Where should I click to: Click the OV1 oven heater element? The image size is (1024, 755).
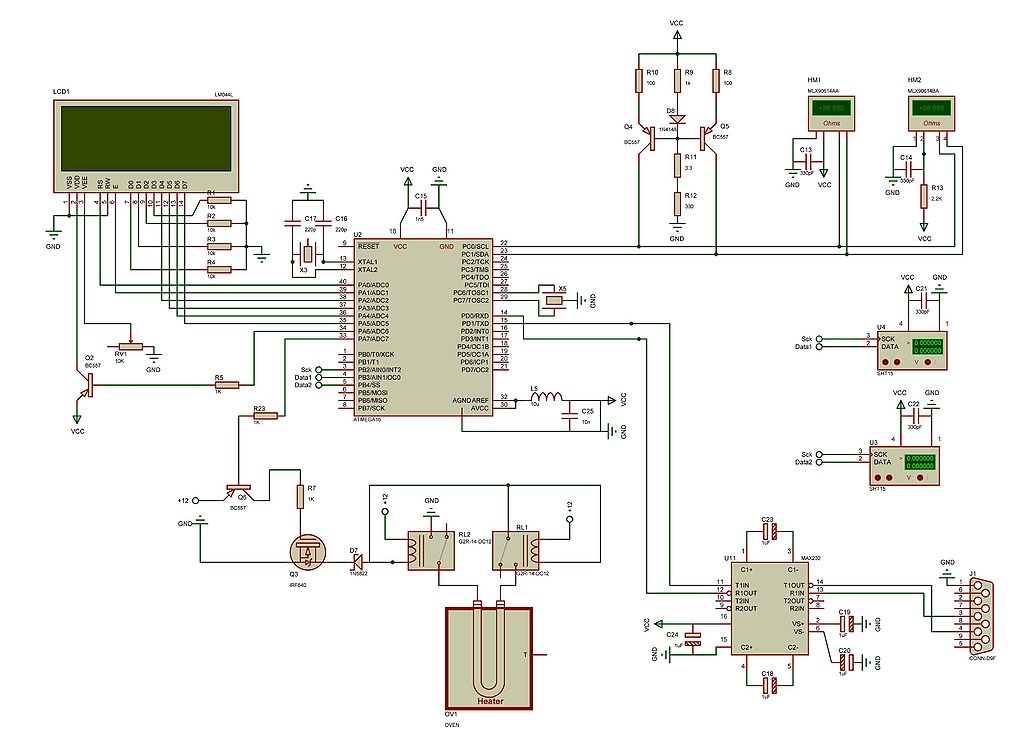(489, 658)
